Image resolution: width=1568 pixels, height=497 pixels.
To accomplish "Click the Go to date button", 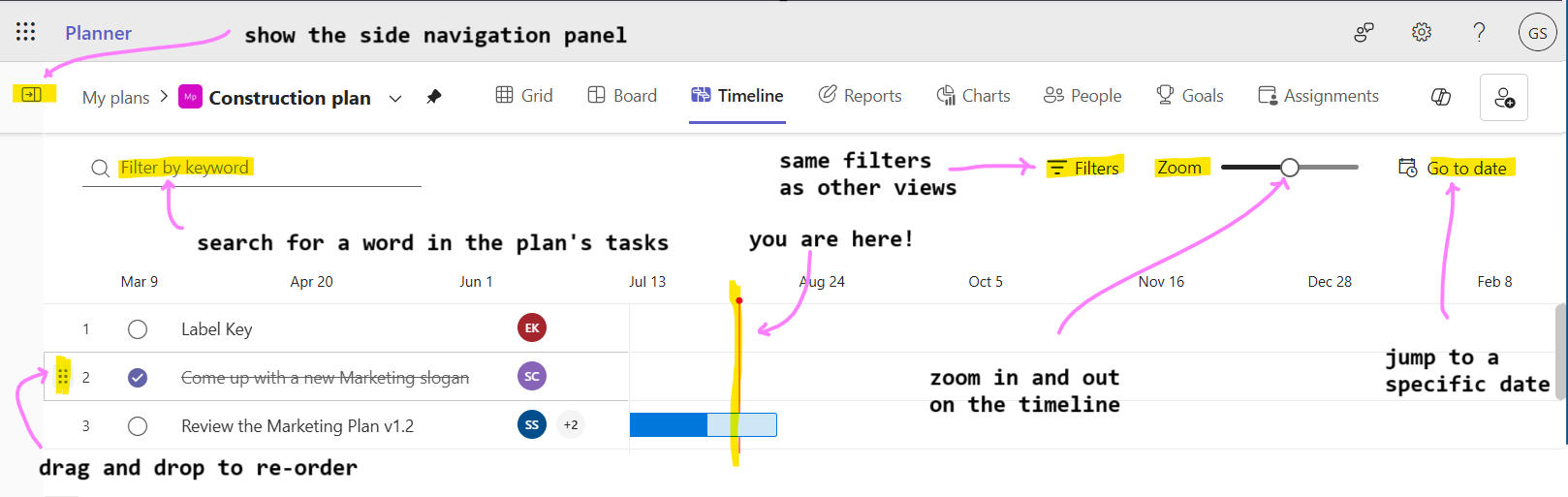I will (x=1454, y=168).
